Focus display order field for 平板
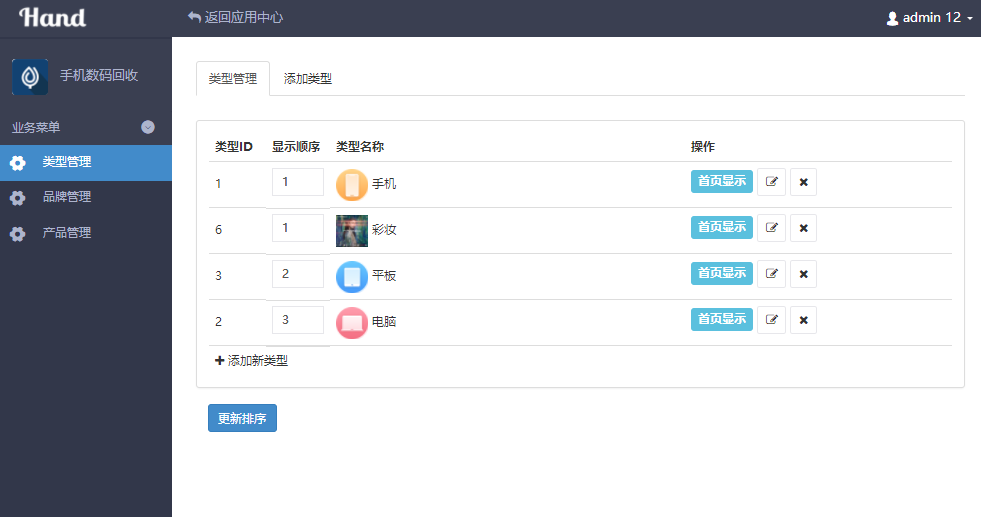Screen dimensions: 981x517 pyautogui.click(x=298, y=274)
